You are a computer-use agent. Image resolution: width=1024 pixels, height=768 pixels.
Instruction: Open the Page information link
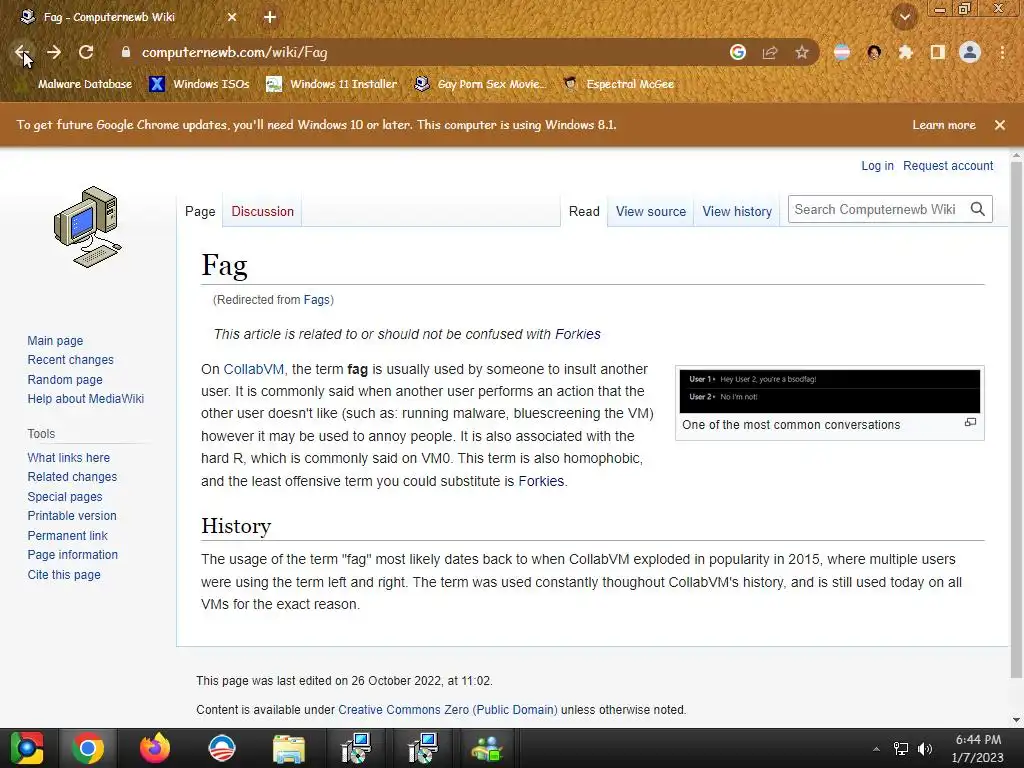click(72, 555)
